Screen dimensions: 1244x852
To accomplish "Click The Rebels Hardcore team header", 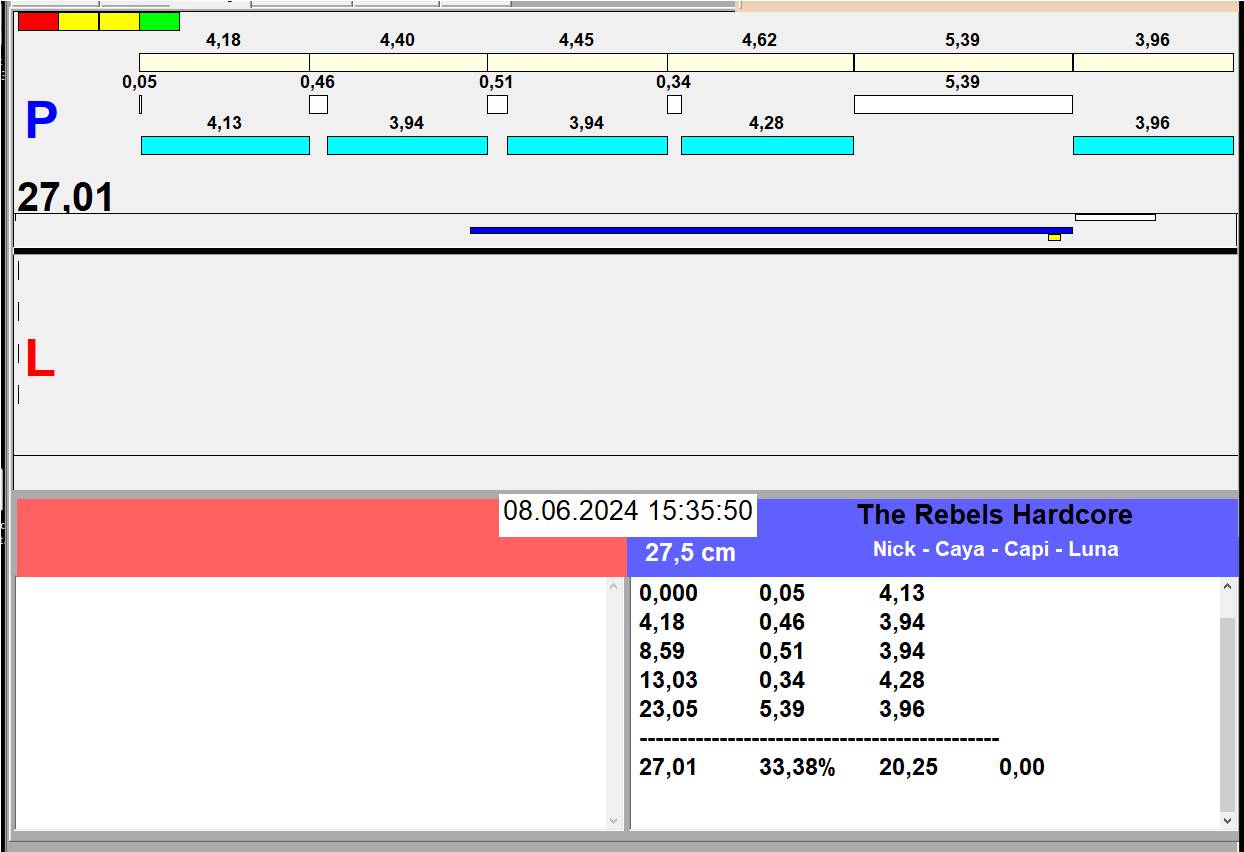I will pos(994,515).
